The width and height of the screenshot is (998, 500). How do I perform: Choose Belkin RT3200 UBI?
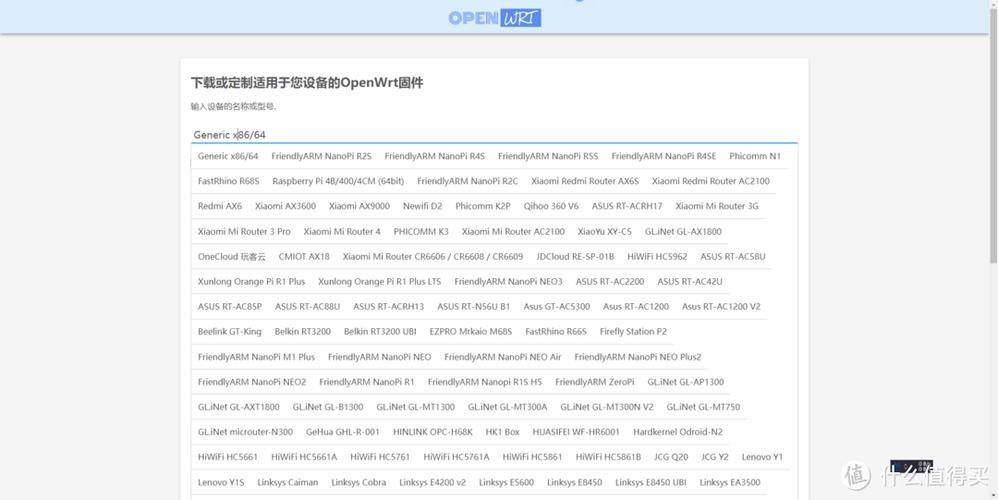380,331
